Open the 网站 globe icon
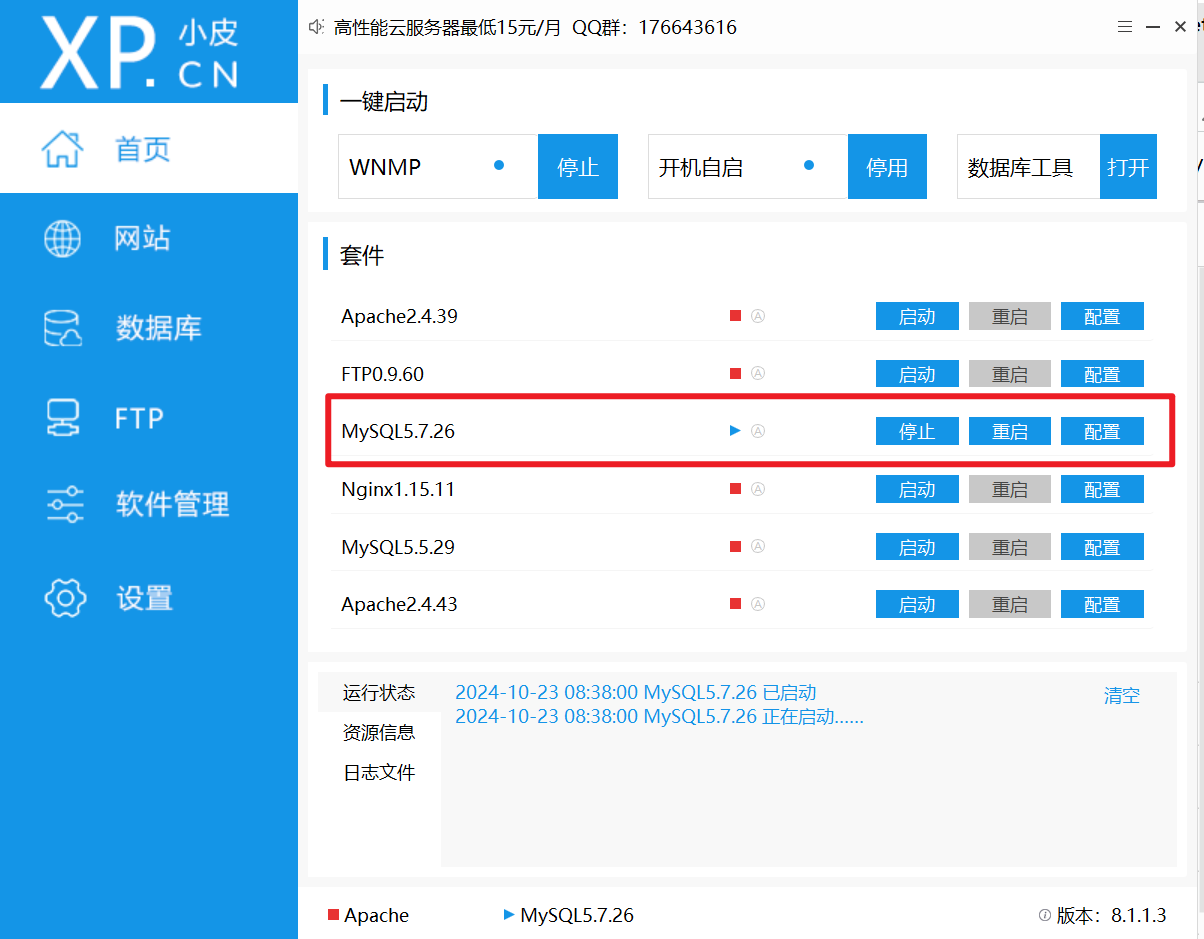1204x939 pixels. [x=63, y=238]
